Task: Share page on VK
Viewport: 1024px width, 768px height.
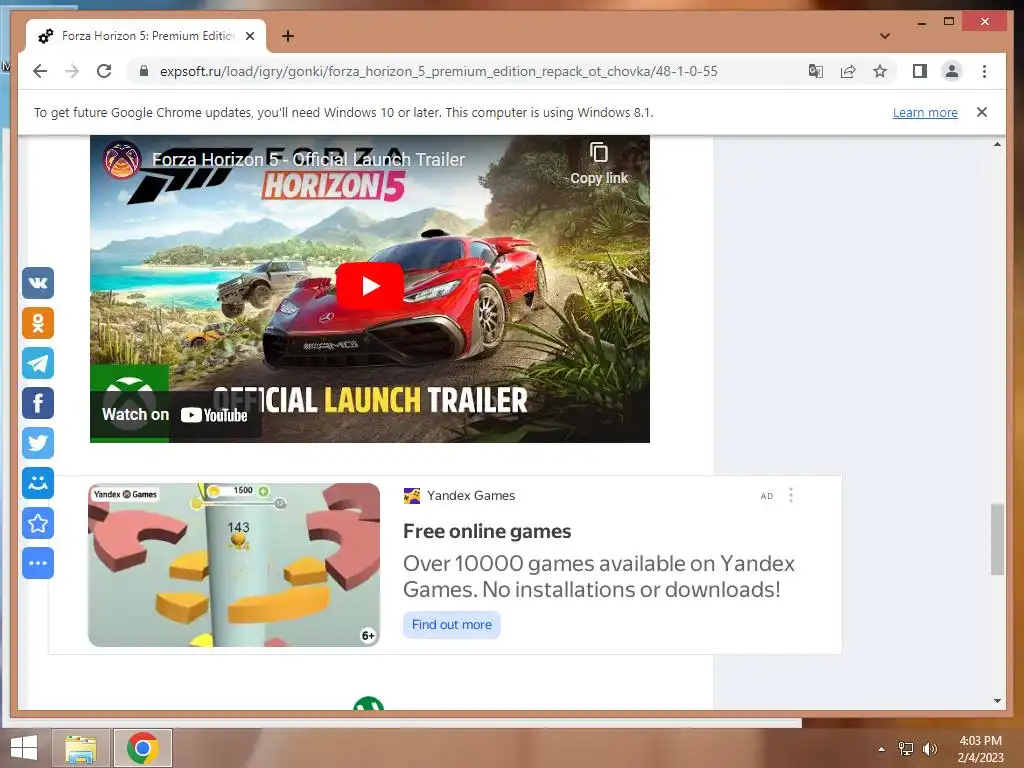Action: pos(38,283)
